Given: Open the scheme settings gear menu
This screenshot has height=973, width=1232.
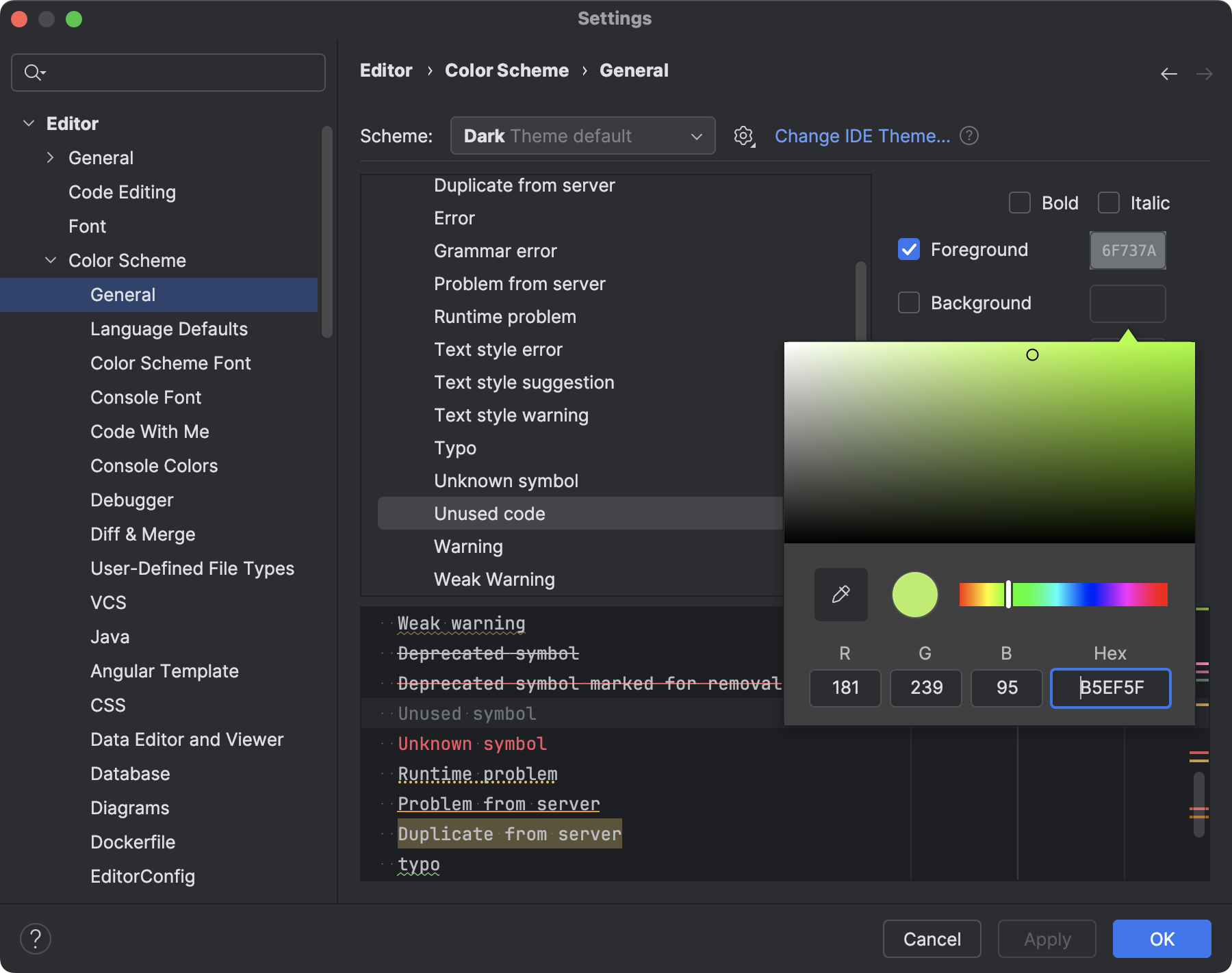Looking at the screenshot, I should (743, 136).
